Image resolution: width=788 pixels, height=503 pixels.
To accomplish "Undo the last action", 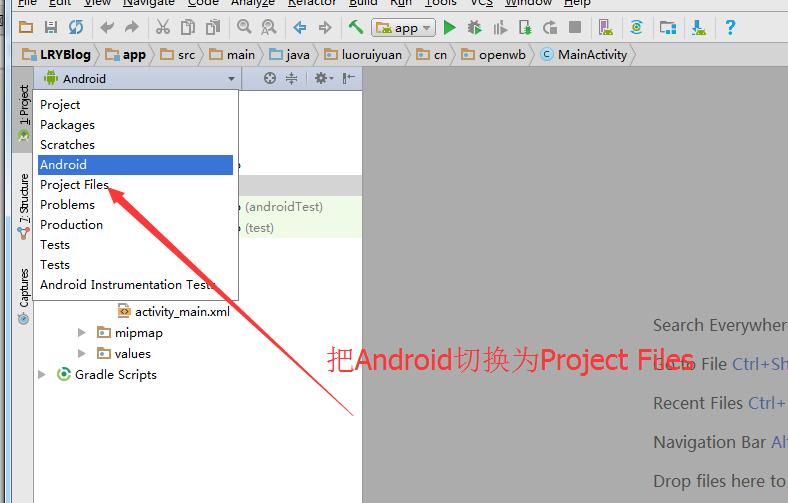I will point(107,27).
